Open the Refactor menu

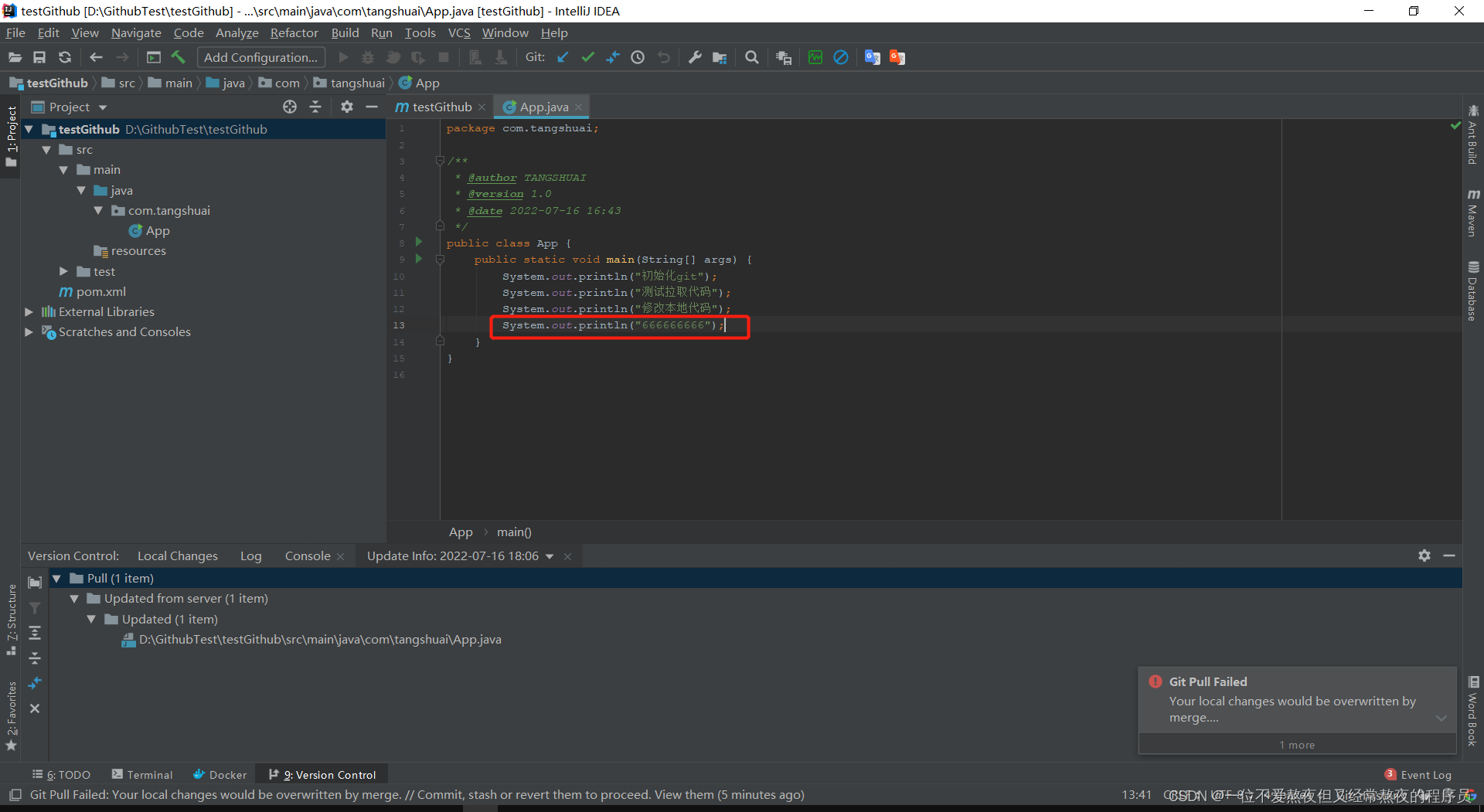tap(294, 32)
